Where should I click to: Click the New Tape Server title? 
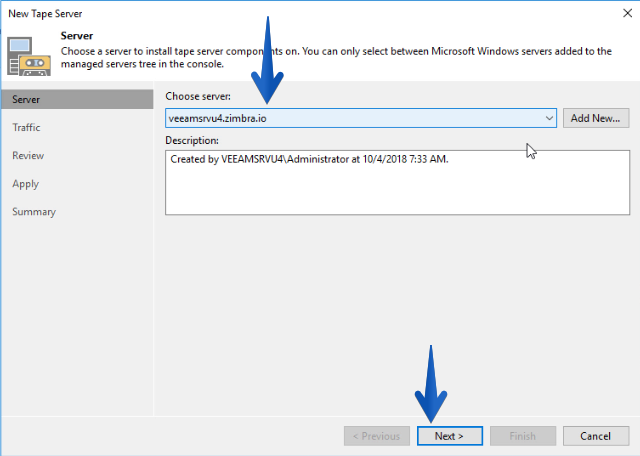point(45,13)
